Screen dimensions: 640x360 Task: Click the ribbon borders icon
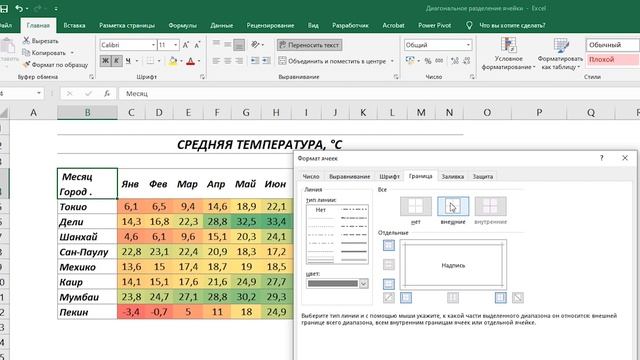pos(150,61)
